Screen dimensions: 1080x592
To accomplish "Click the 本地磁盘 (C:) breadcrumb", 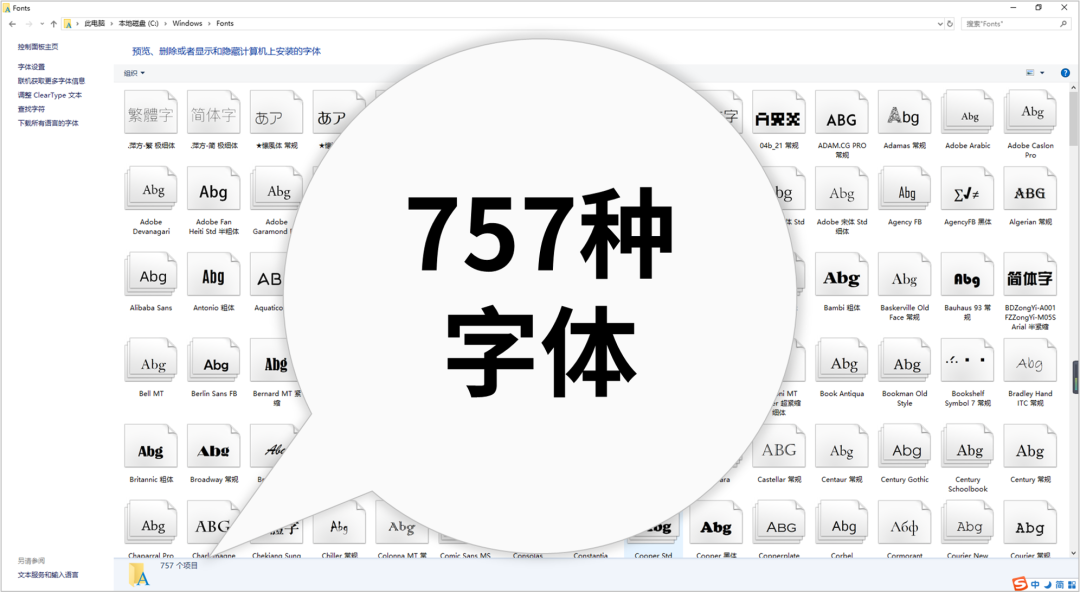I will click(138, 23).
